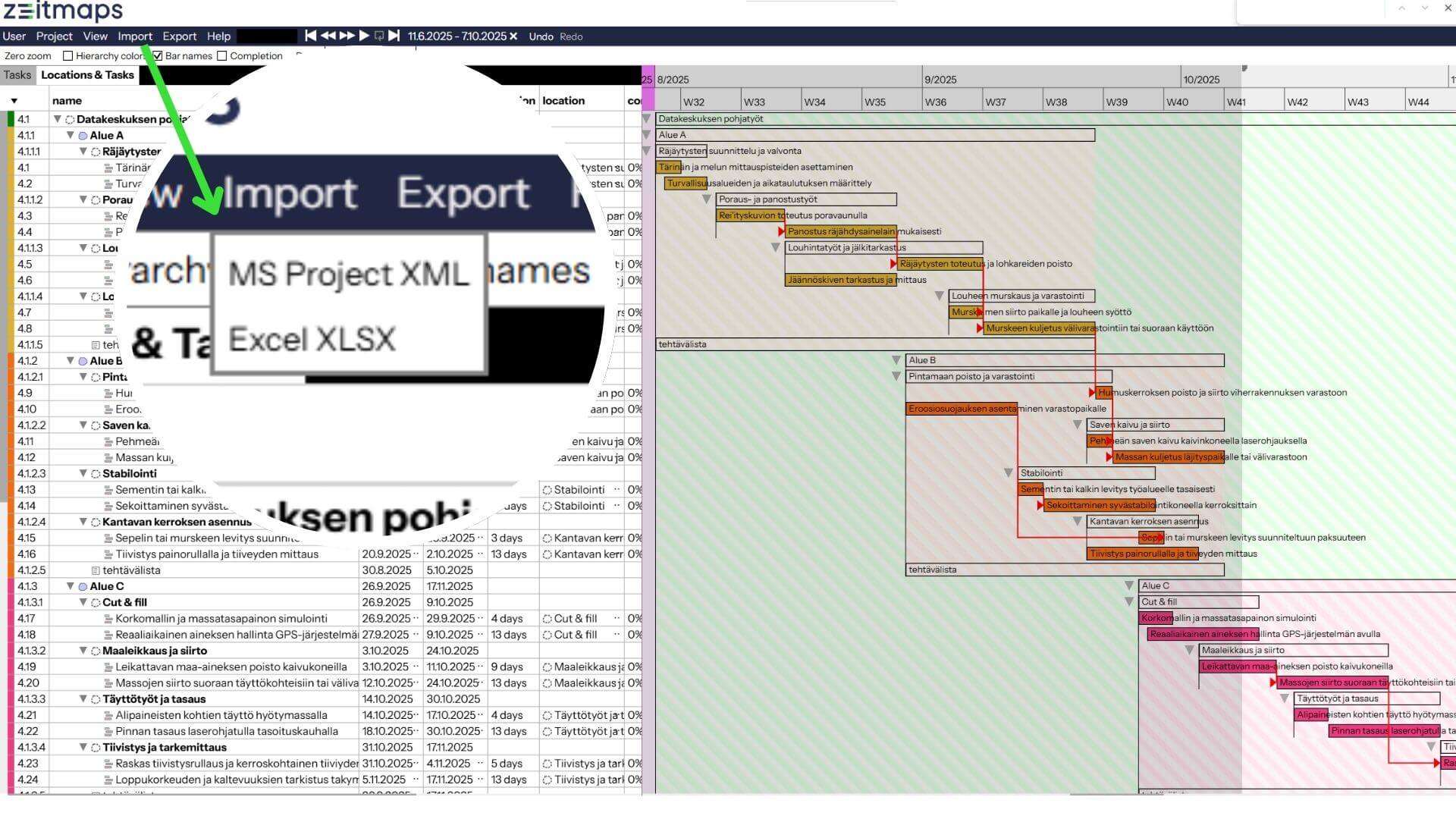Switch to the Tasks tab

pyautogui.click(x=17, y=75)
